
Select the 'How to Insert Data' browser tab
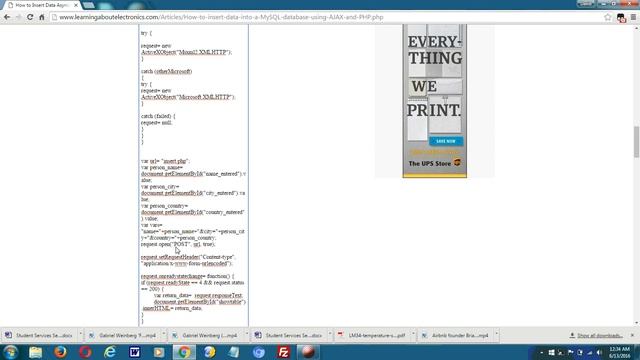click(x=42, y=5)
